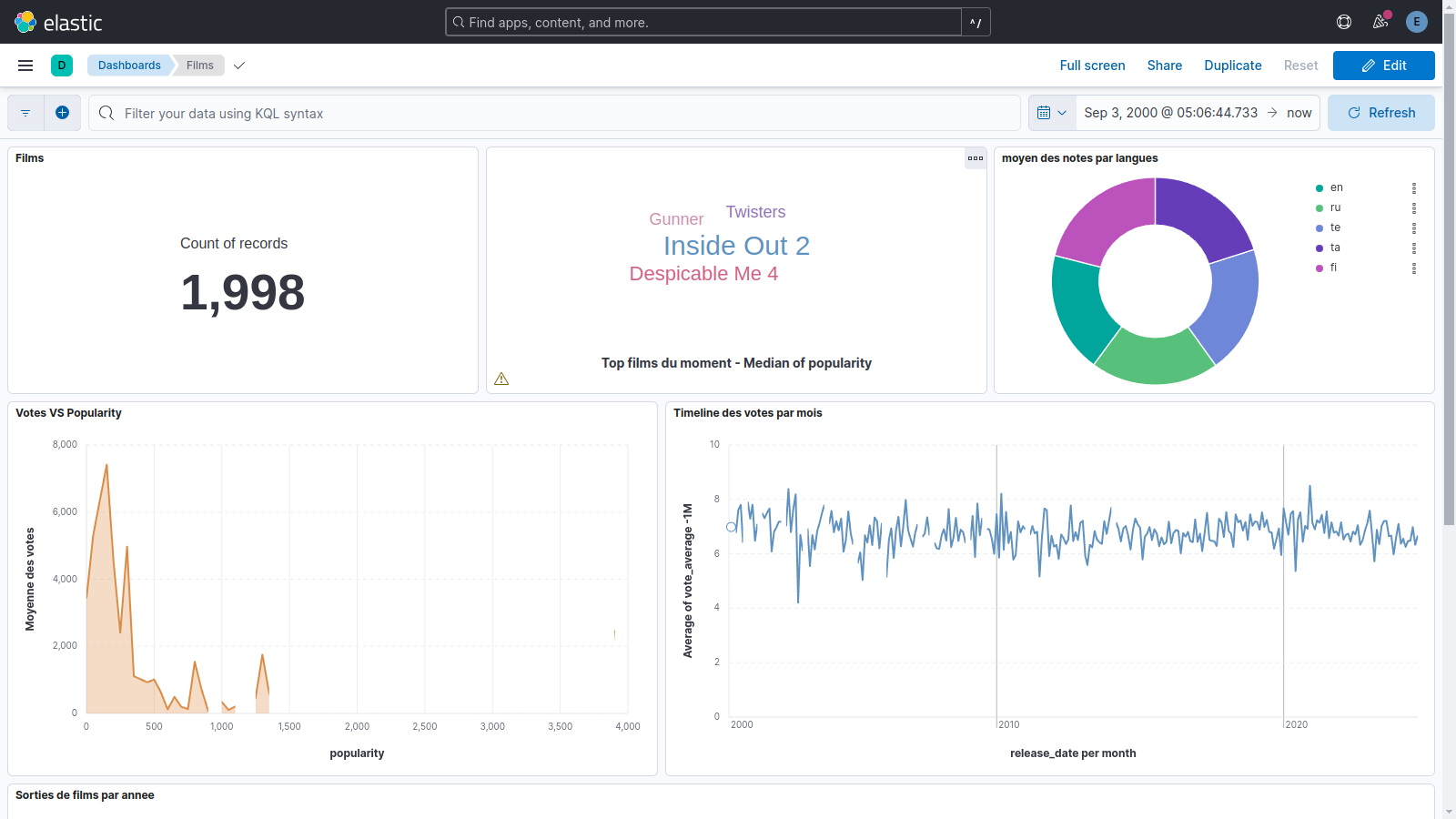The width and height of the screenshot is (1456, 819).
Task: Open options for 'en' legend item
Action: [1413, 188]
